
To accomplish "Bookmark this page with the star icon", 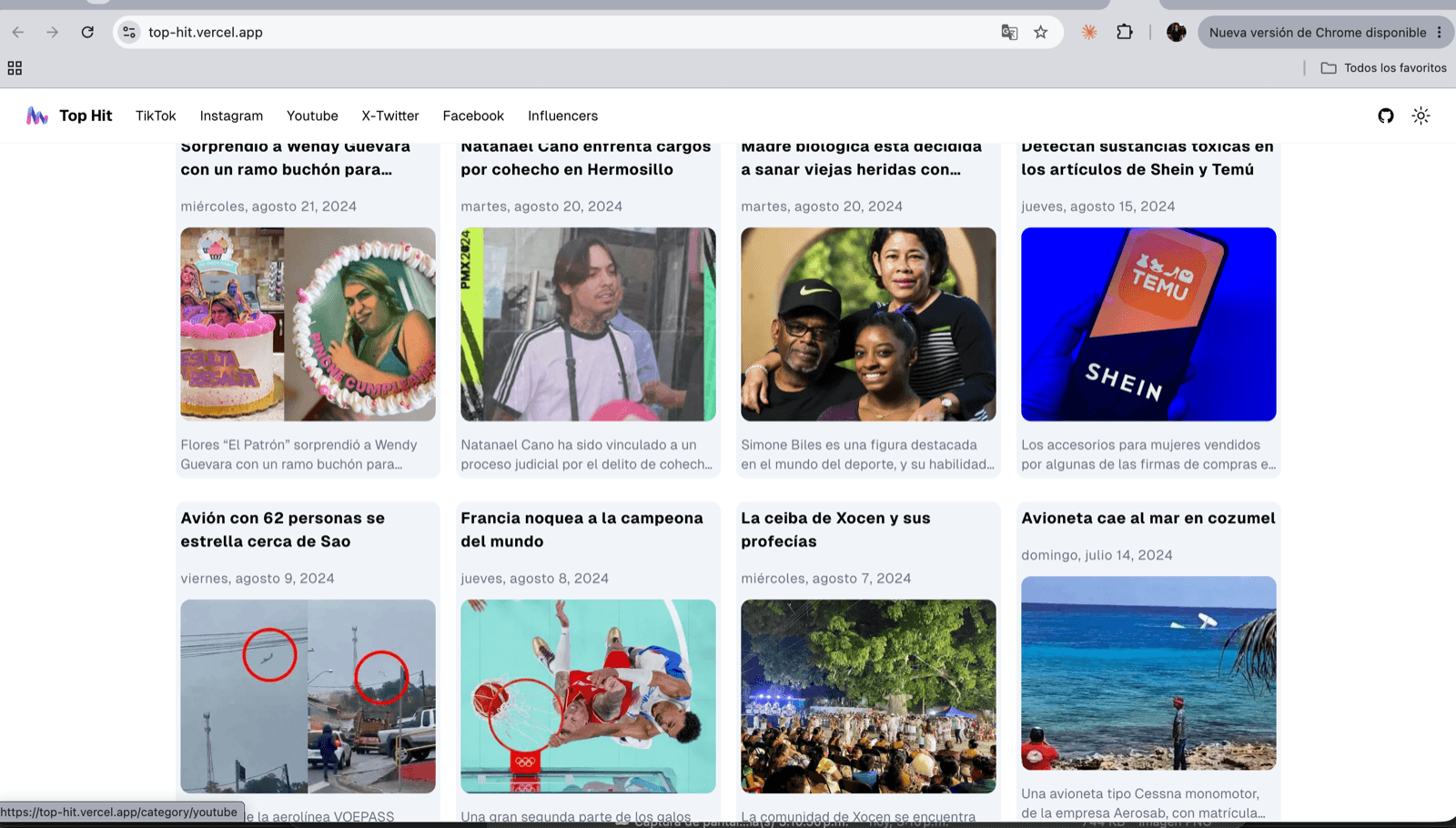I will pos(1041,32).
